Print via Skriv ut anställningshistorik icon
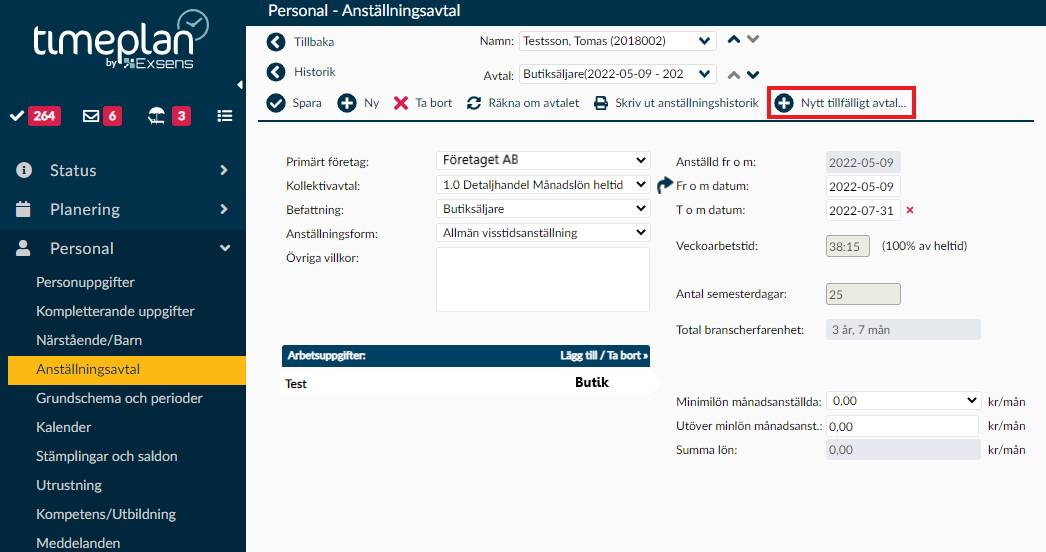The width and height of the screenshot is (1046, 552). coord(601,103)
